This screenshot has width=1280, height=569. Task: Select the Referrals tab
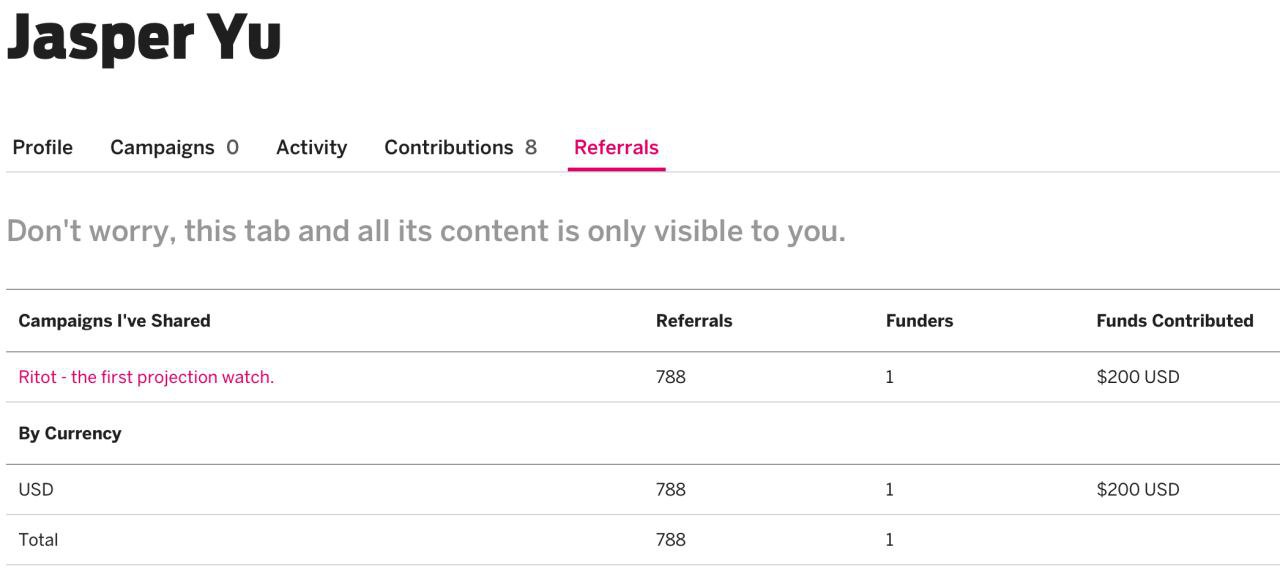tap(616, 147)
